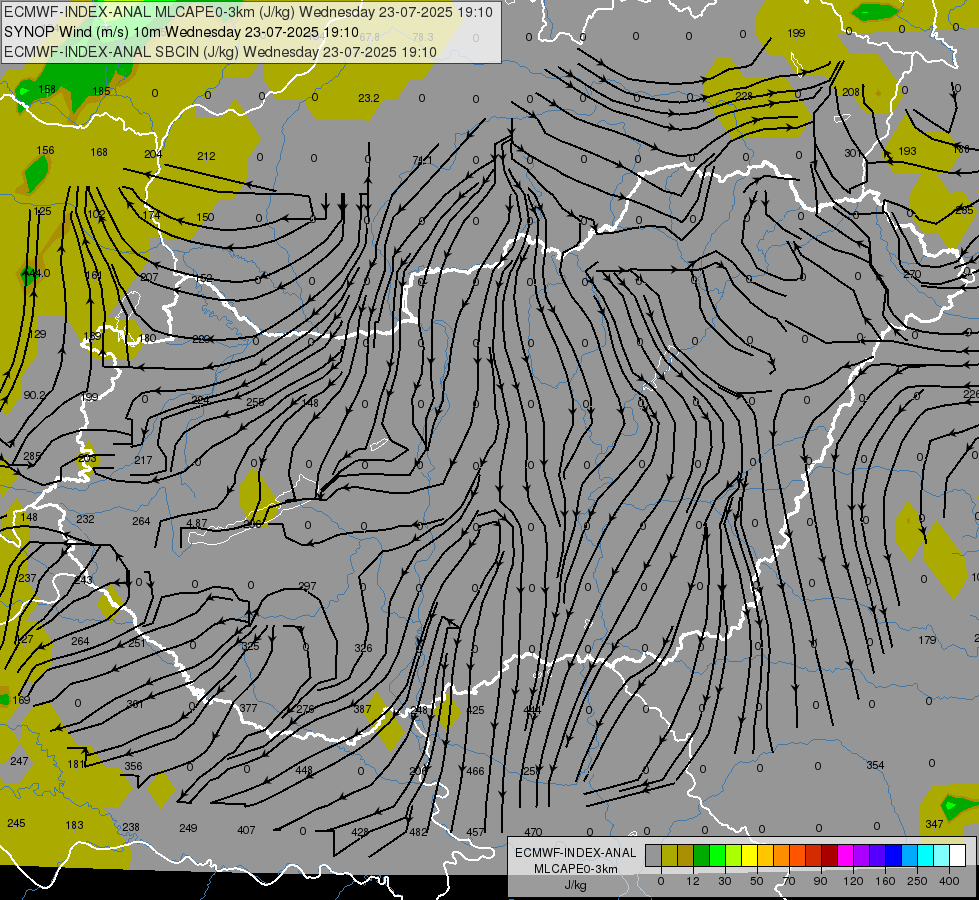Click the map value 4.87
The width and height of the screenshot is (979, 900).
click(x=197, y=523)
